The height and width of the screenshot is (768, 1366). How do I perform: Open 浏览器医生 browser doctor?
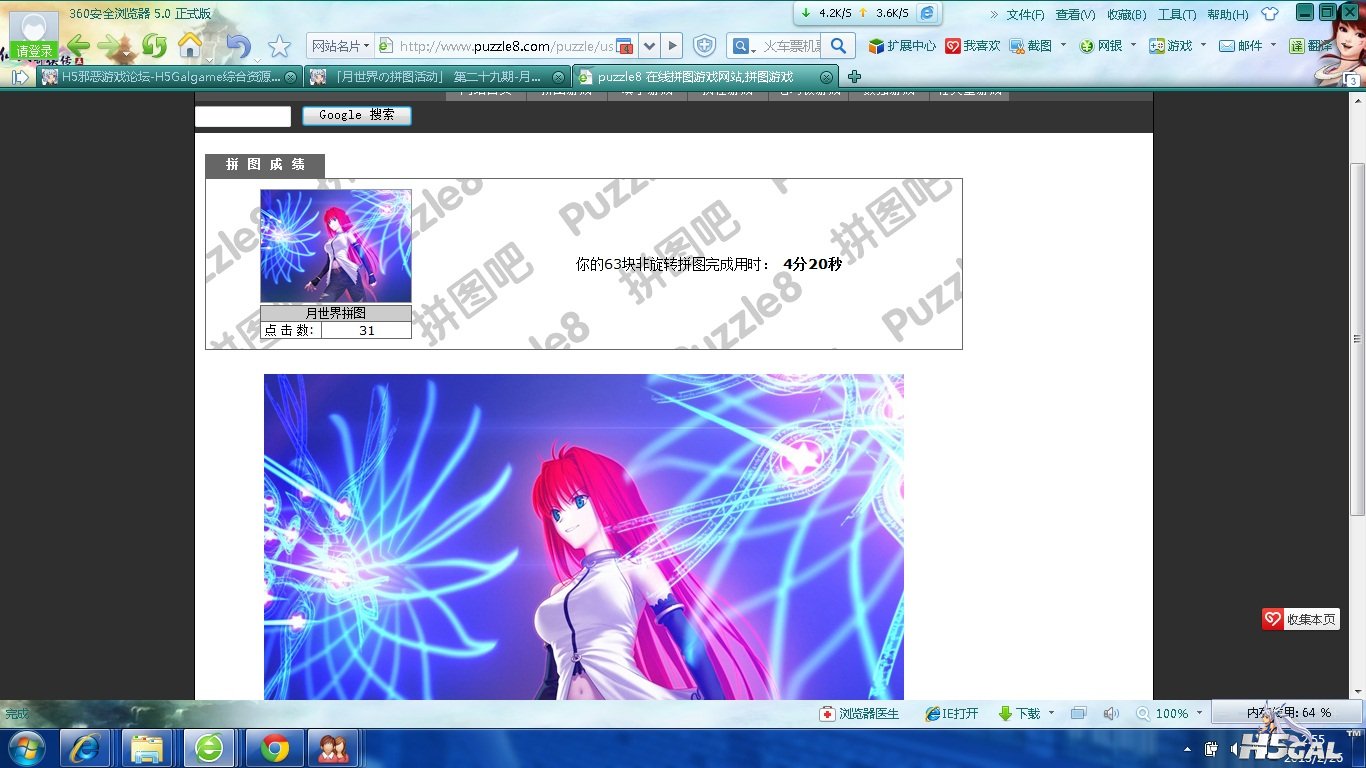(860, 713)
